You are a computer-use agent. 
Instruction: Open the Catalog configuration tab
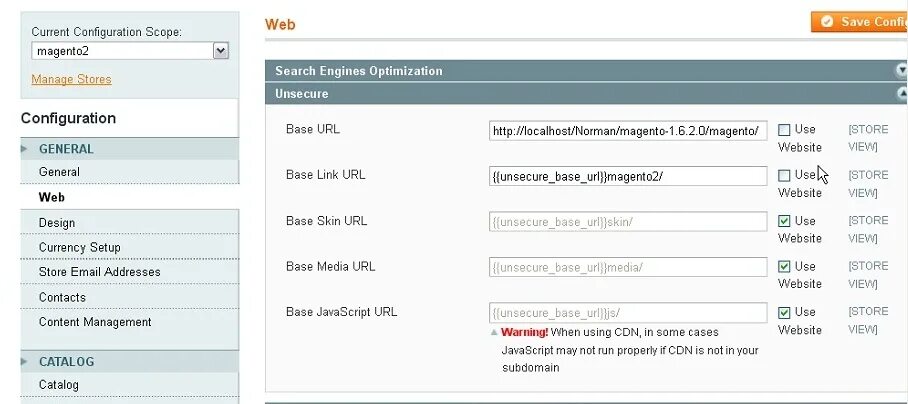point(130,384)
